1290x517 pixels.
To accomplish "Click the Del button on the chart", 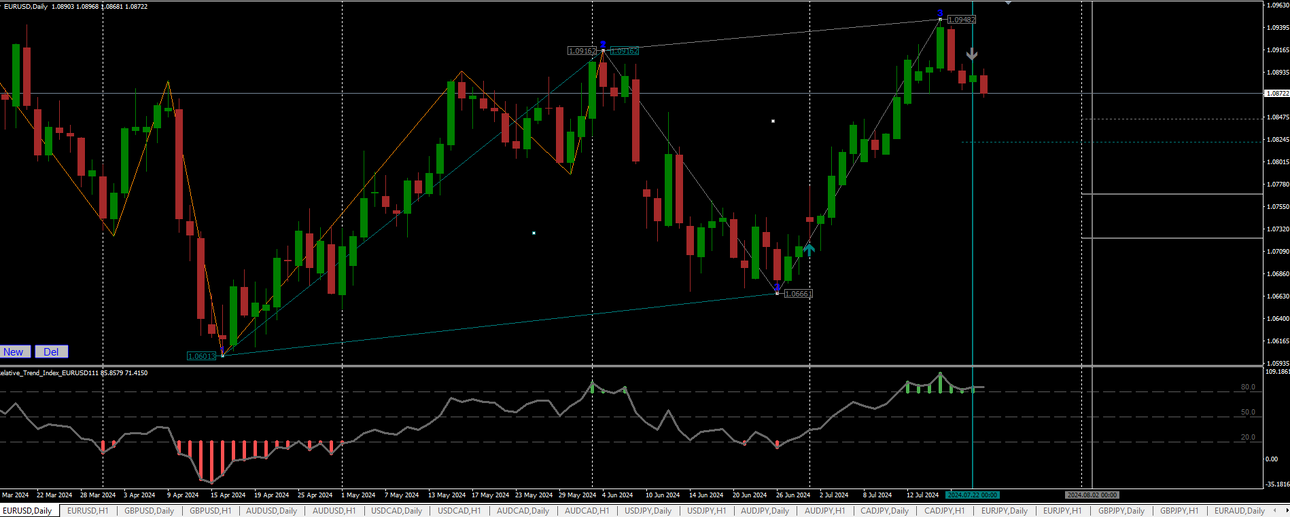I will coord(51,352).
